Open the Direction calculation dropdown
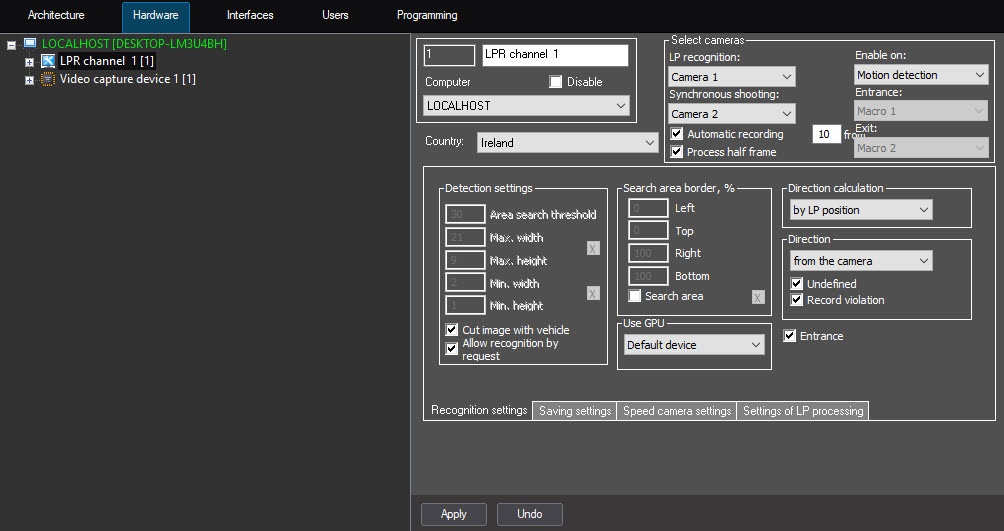The image size is (1004, 531). 860,210
